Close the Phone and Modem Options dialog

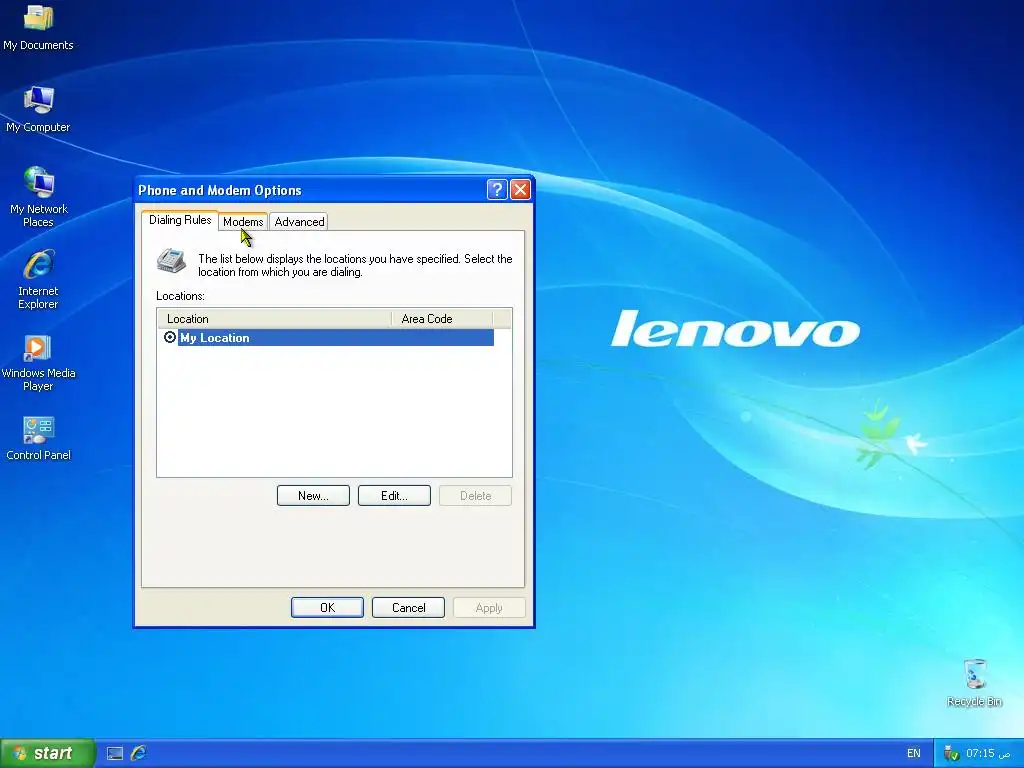tap(520, 190)
